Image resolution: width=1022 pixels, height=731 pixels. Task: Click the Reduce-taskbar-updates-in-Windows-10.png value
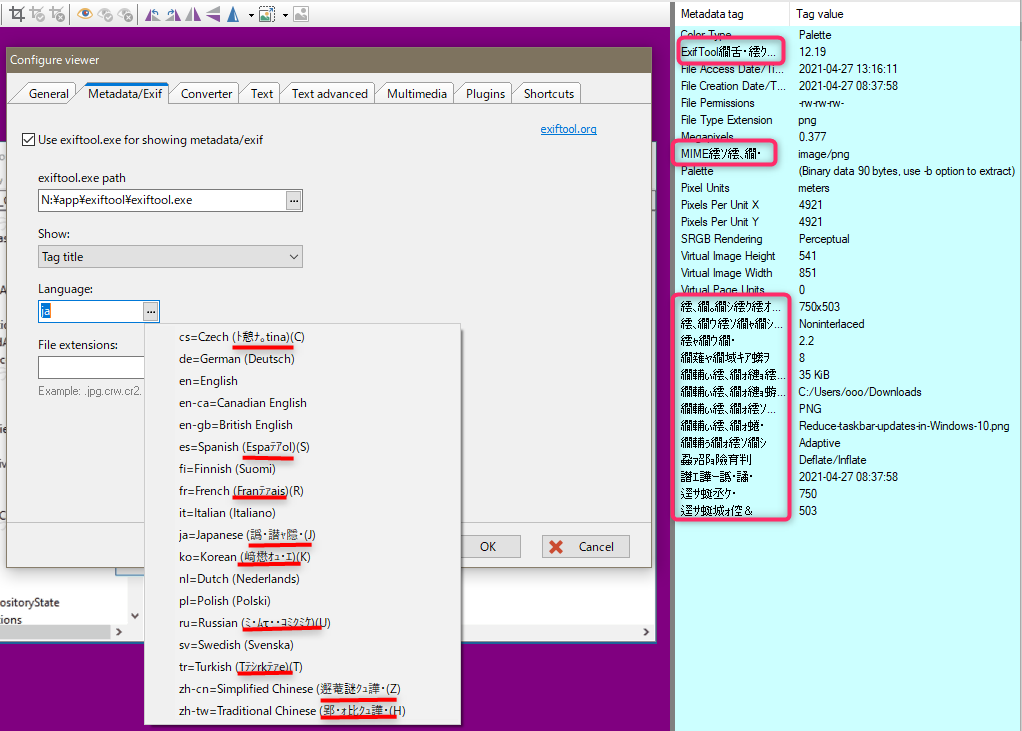click(x=904, y=426)
